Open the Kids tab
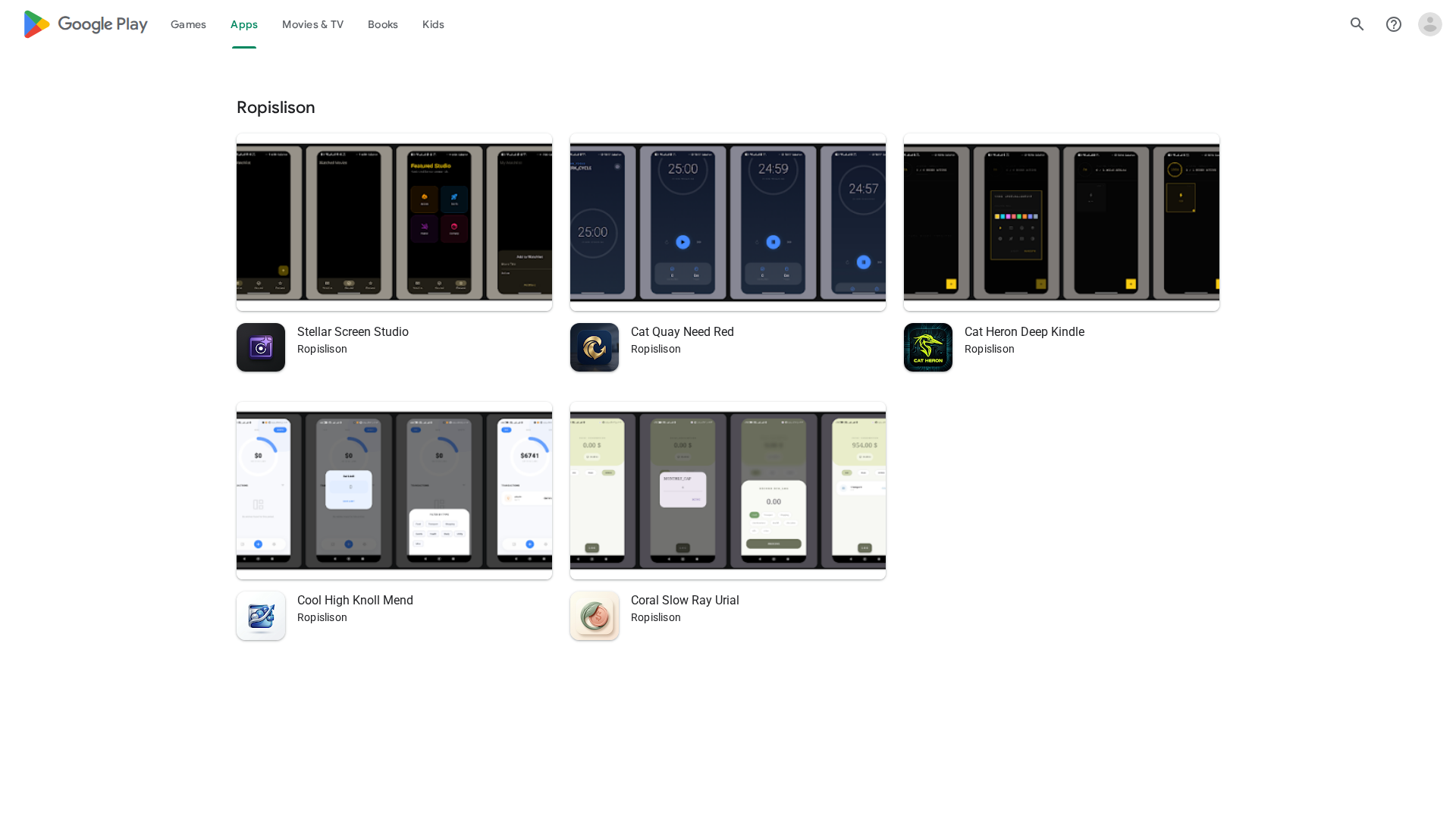Image resolution: width=1456 pixels, height=819 pixels. coord(433,24)
